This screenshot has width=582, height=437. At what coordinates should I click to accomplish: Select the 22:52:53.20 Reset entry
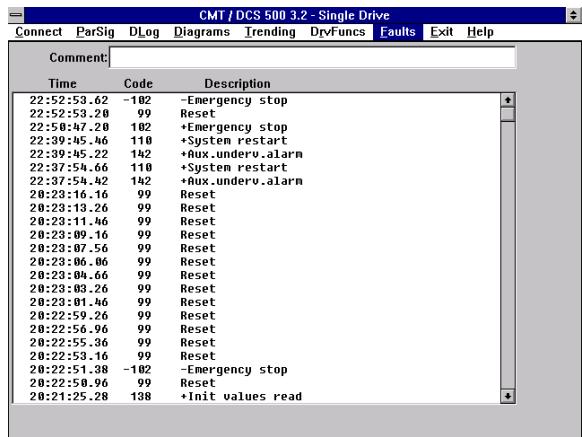(x=256, y=114)
